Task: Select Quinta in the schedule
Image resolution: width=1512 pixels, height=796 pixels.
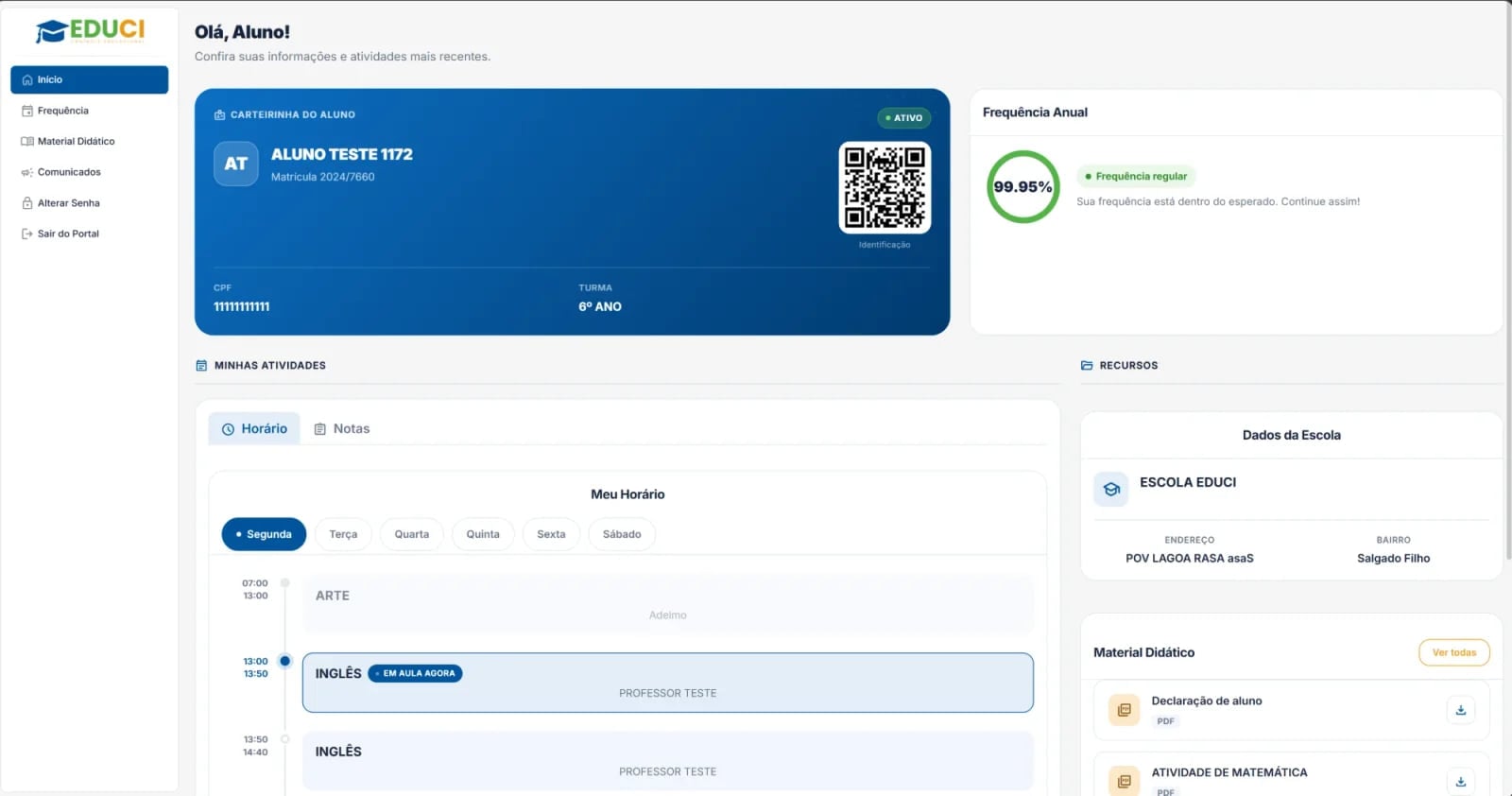Action: coord(483,534)
